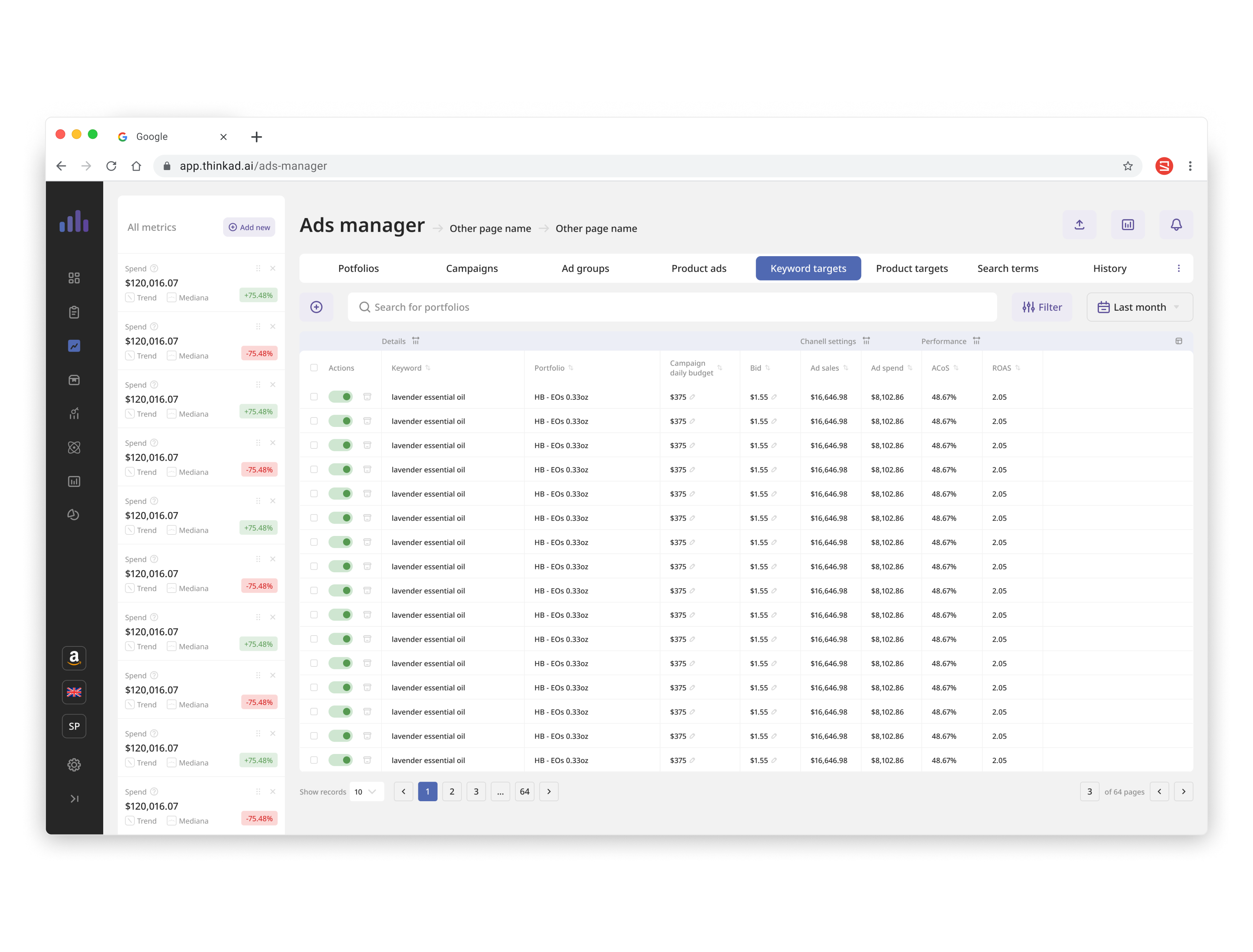The width and height of the screenshot is (1253, 952).
Task: Open the notifications bell
Action: [1176, 225]
